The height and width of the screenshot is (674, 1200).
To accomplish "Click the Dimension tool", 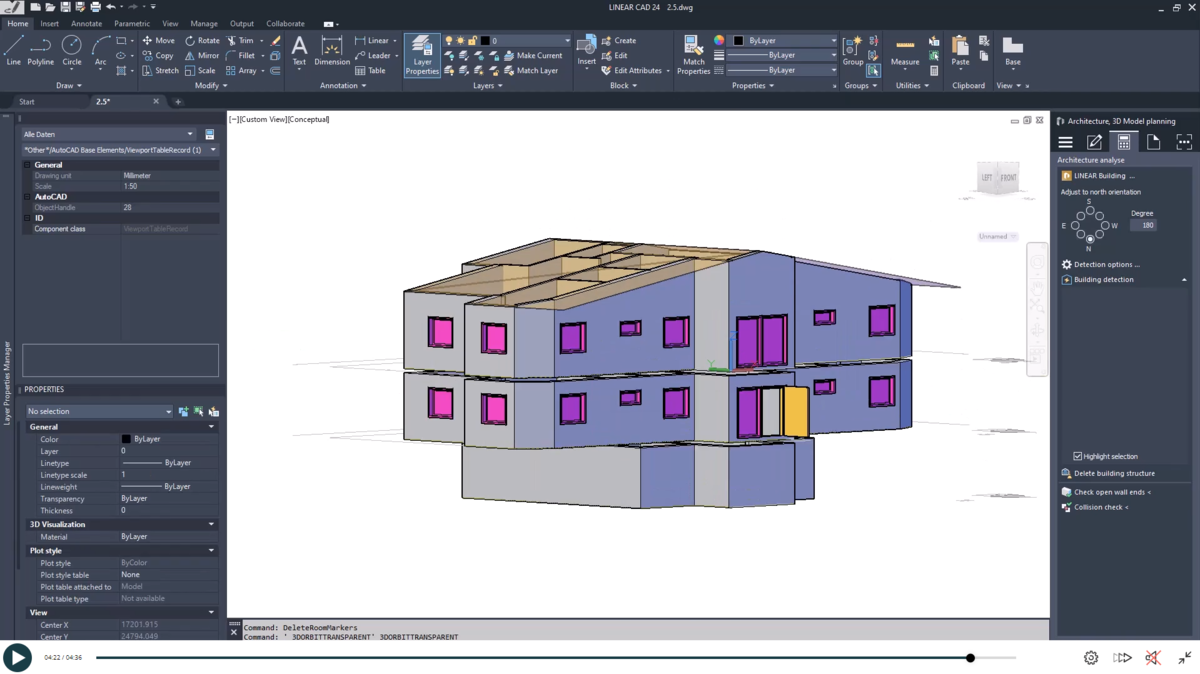I will (x=331, y=50).
